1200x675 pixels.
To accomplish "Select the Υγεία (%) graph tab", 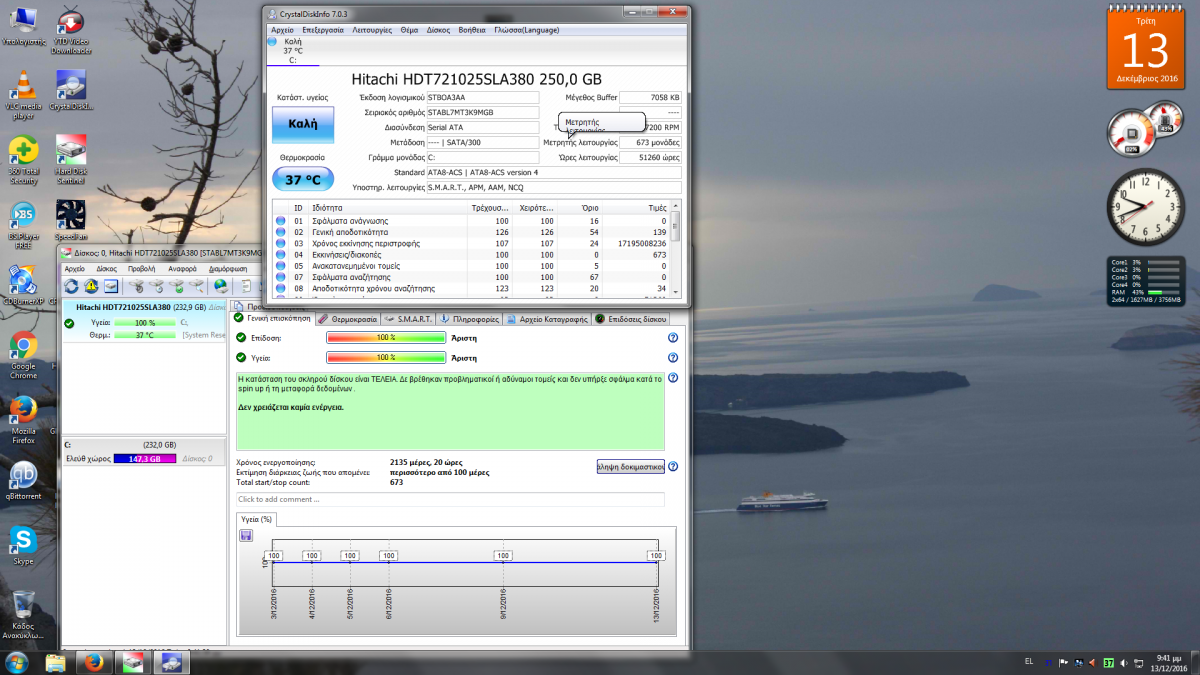I will click(x=256, y=519).
